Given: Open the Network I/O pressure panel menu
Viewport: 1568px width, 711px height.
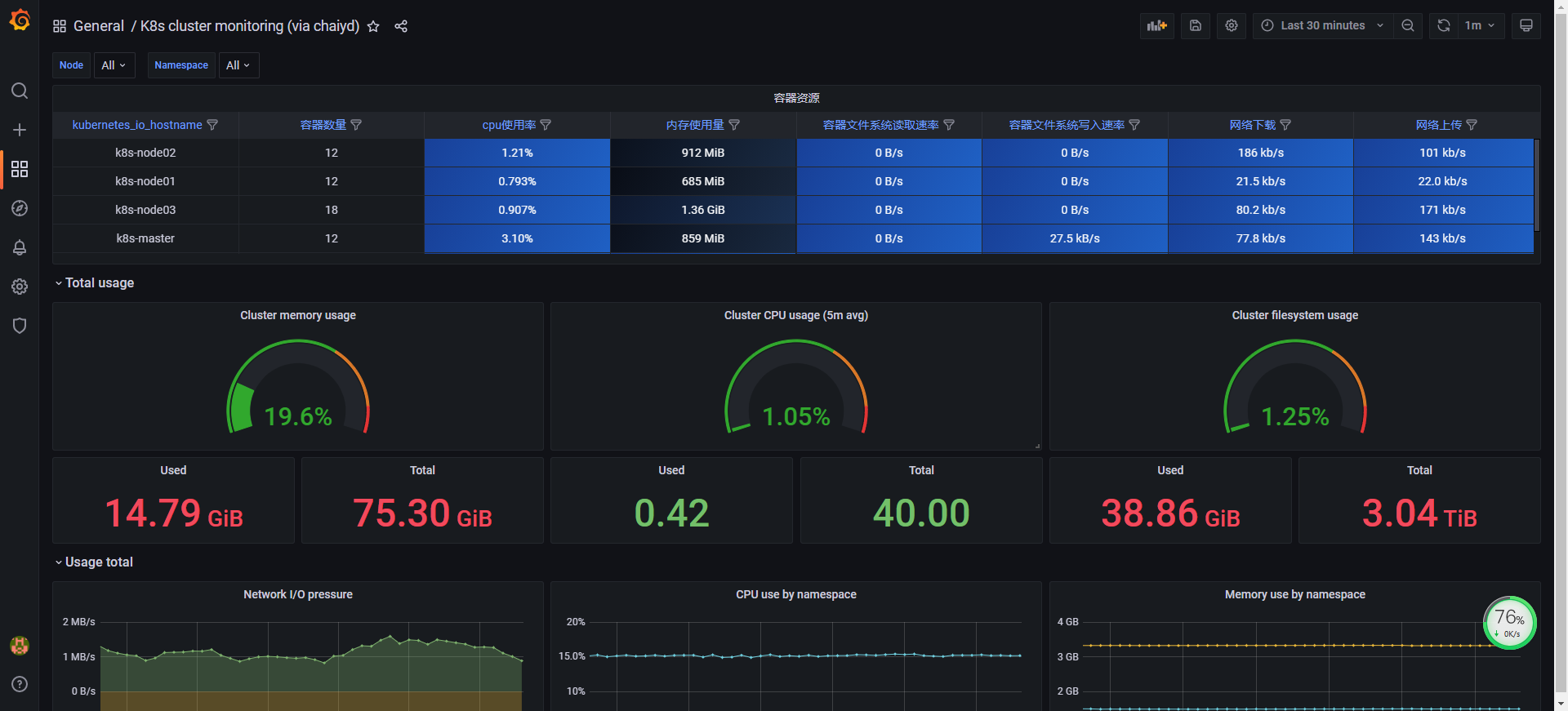Looking at the screenshot, I should click(x=298, y=594).
